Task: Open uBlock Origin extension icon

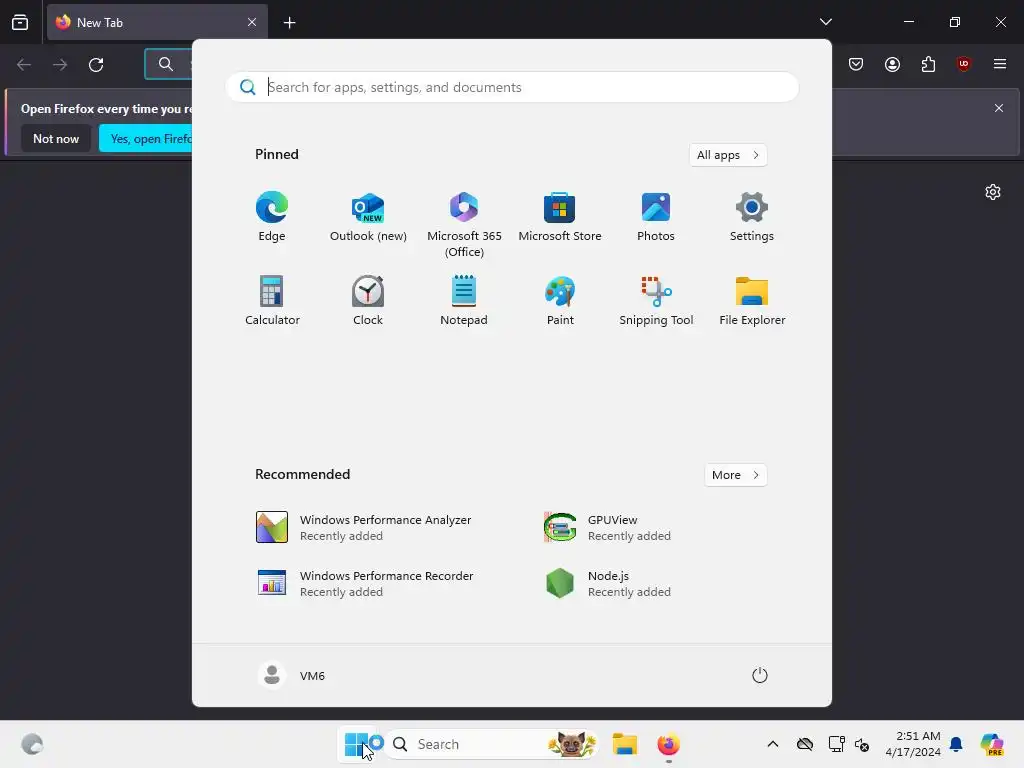Action: pyautogui.click(x=963, y=64)
